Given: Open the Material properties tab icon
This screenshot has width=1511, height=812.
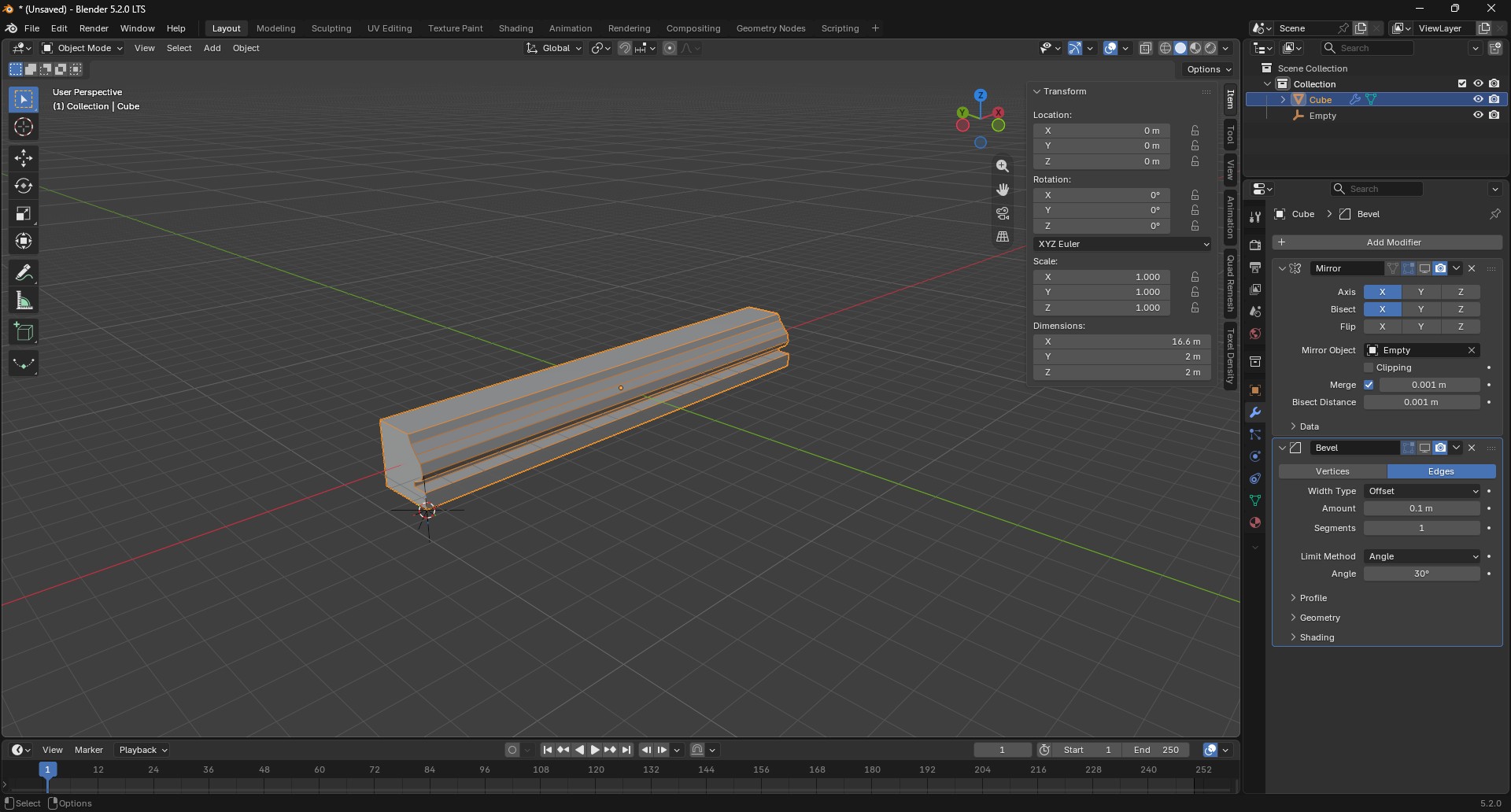Looking at the screenshot, I should (1255, 522).
